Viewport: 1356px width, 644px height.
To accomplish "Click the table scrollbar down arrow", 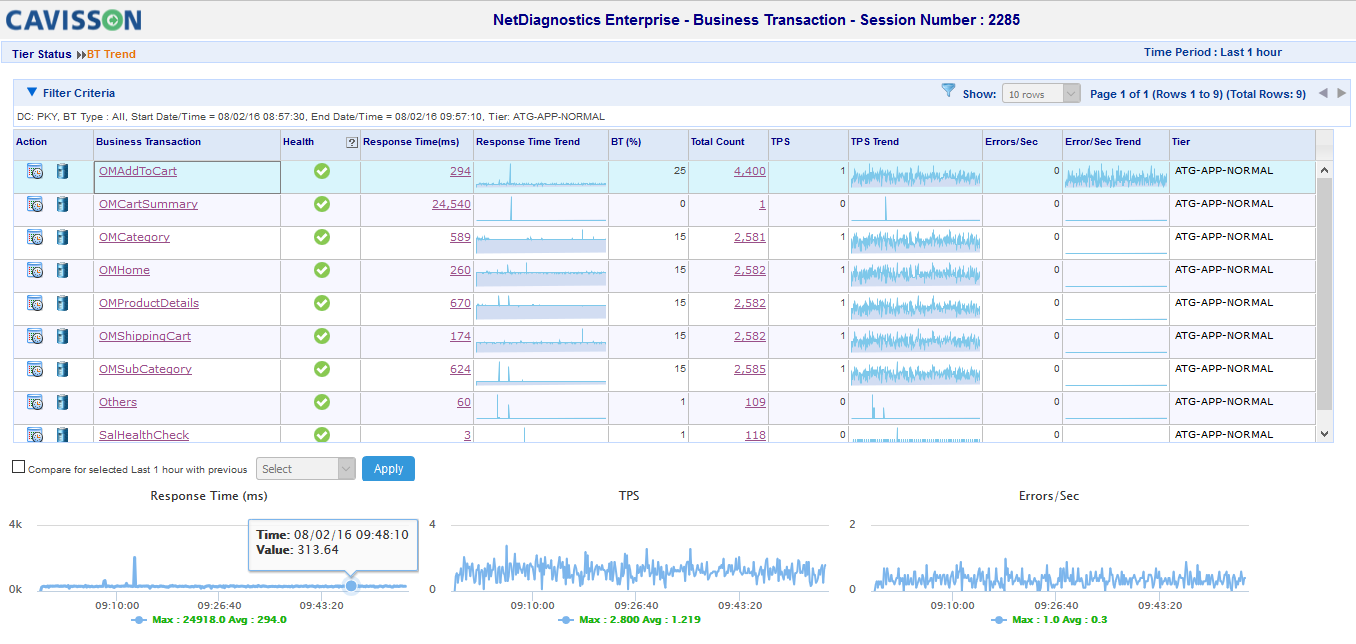I will [1325, 434].
